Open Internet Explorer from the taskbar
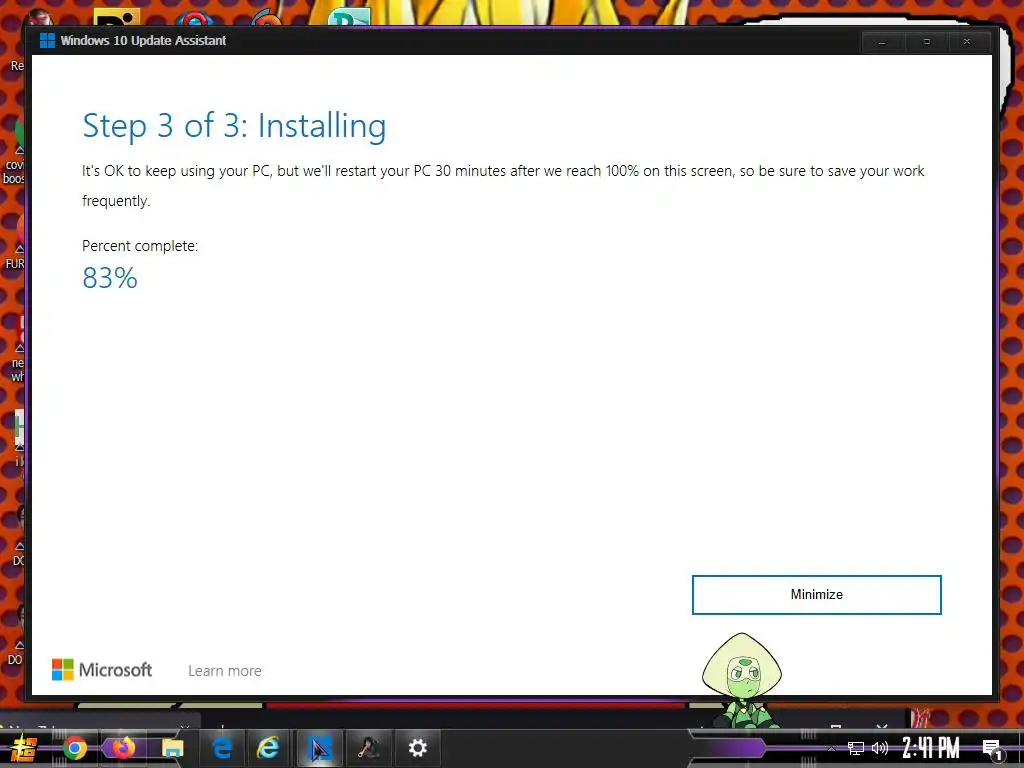This screenshot has height=768, width=1024. pos(268,748)
